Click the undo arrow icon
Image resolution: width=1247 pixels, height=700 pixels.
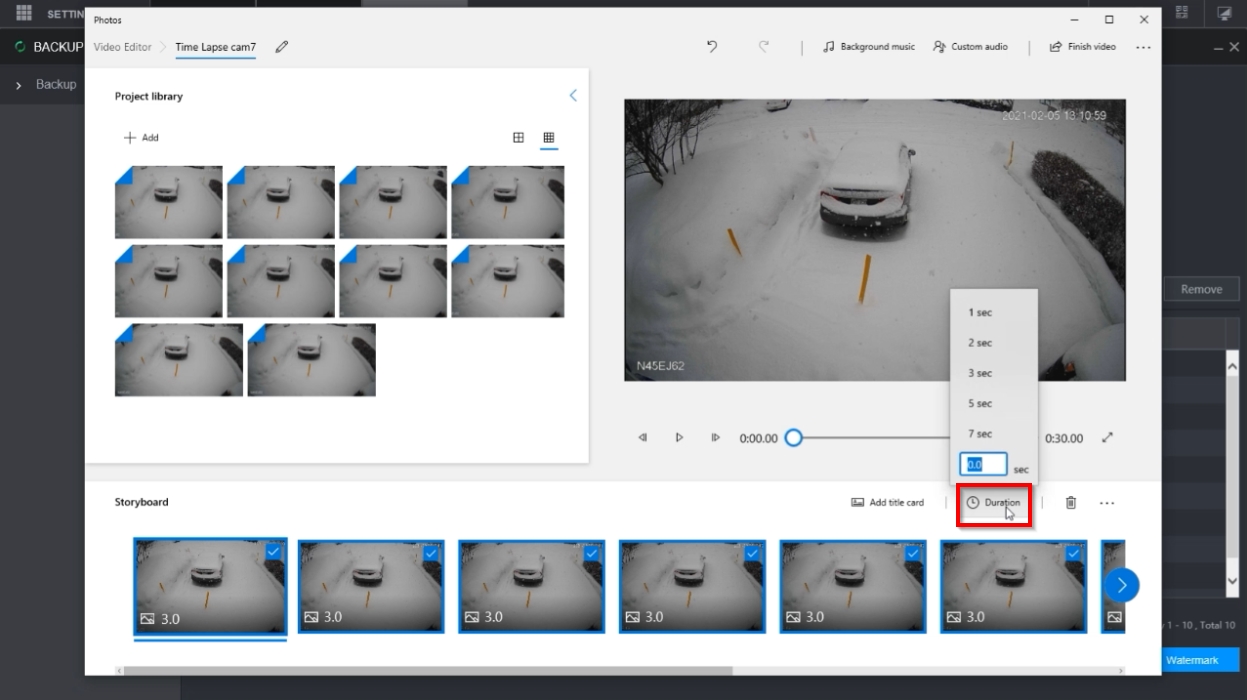pos(712,47)
